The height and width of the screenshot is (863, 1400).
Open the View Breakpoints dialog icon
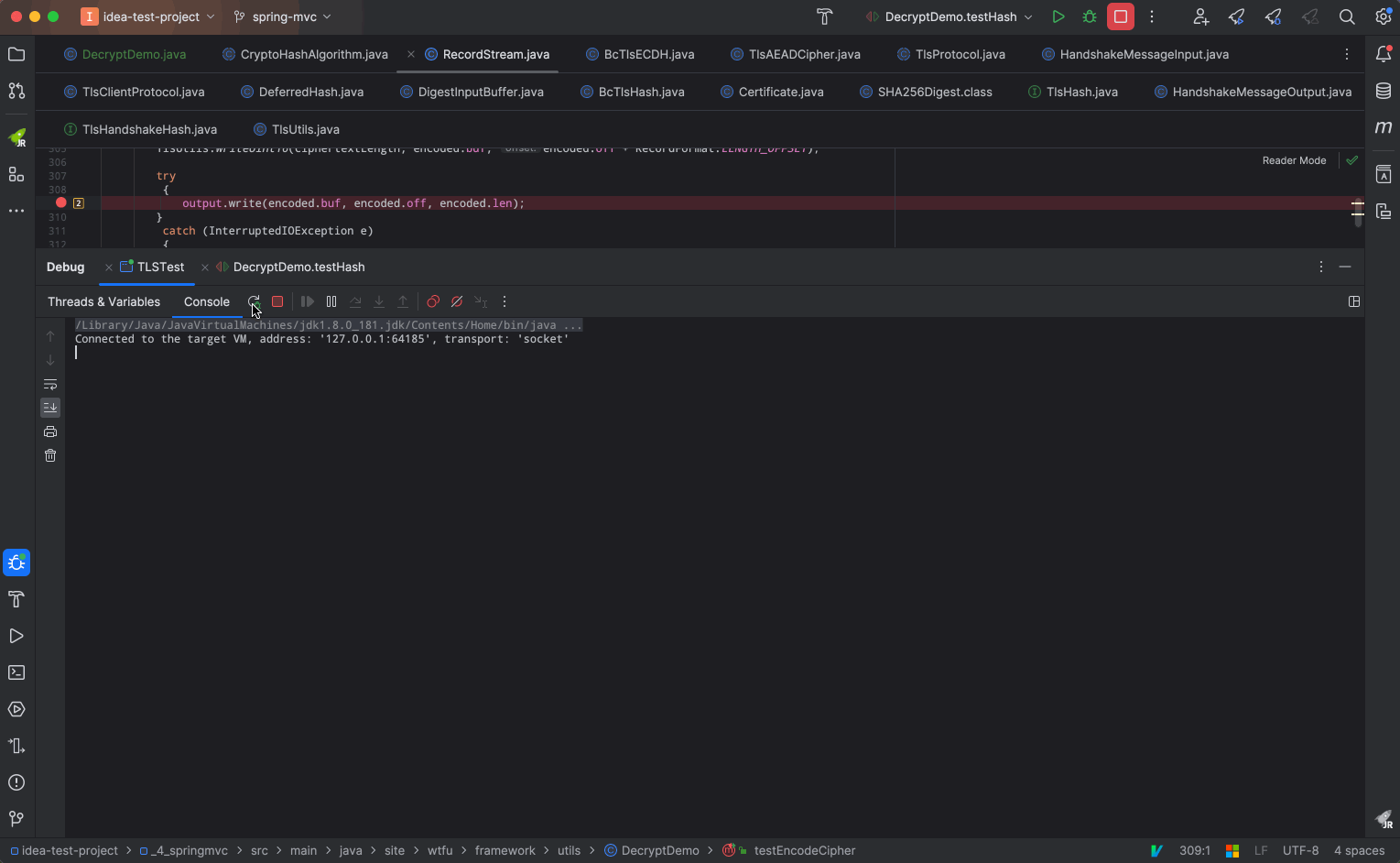(x=433, y=301)
